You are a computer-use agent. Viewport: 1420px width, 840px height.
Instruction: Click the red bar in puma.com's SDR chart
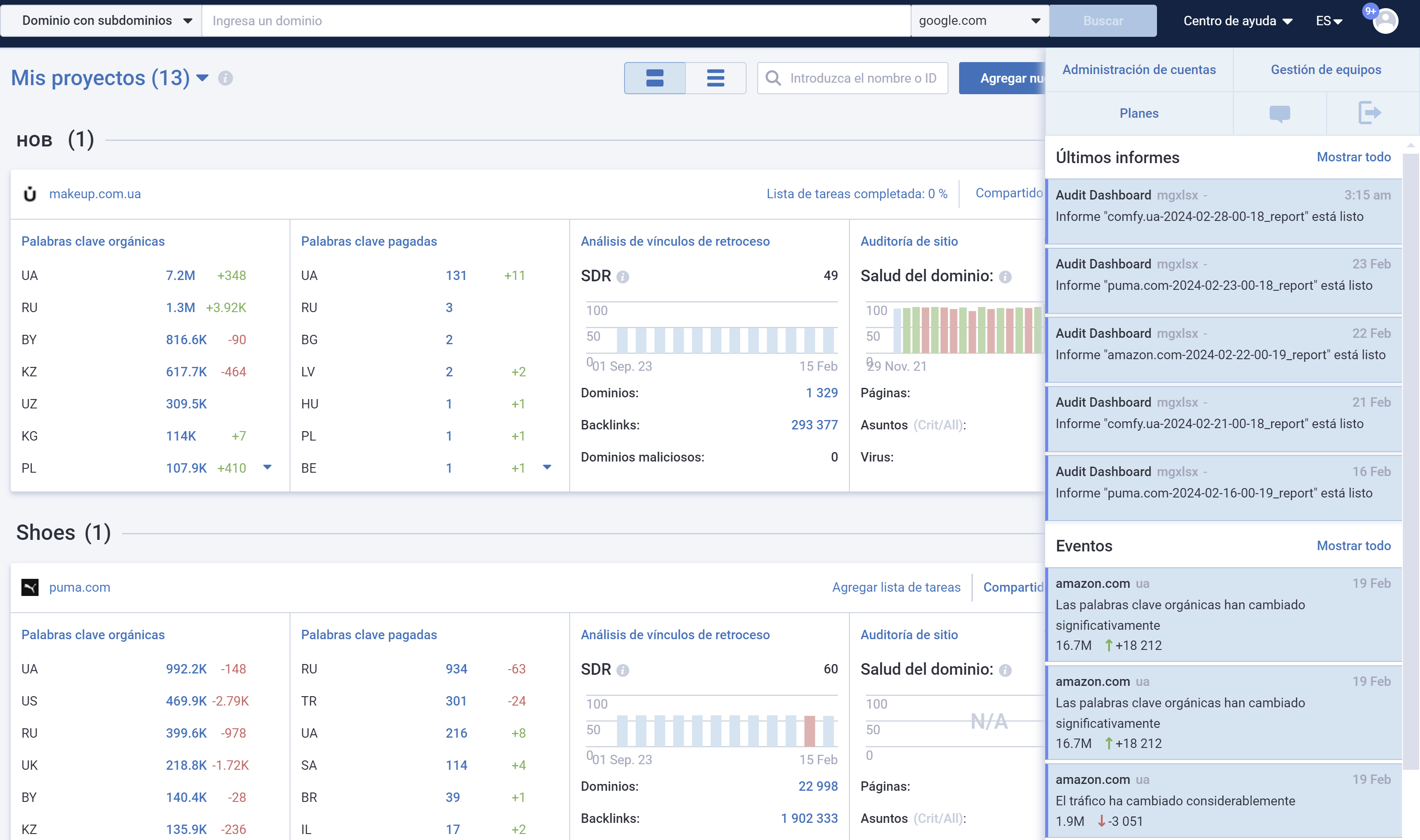coord(810,731)
